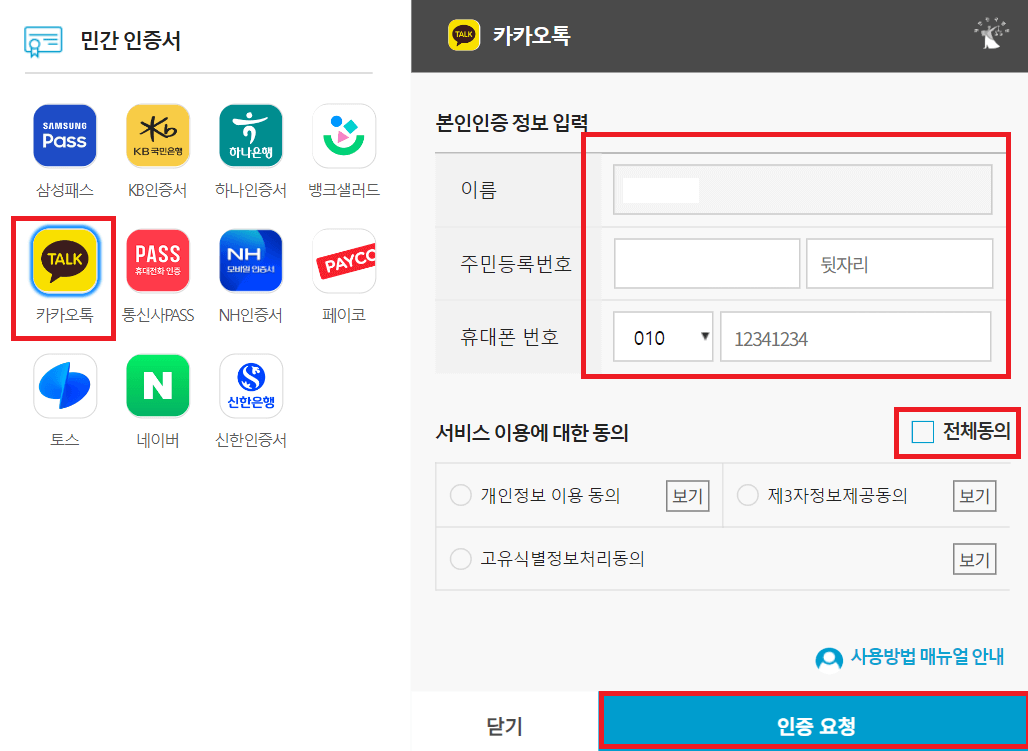
Task: Select the Samsung Pass certificate icon
Action: (x=65, y=136)
